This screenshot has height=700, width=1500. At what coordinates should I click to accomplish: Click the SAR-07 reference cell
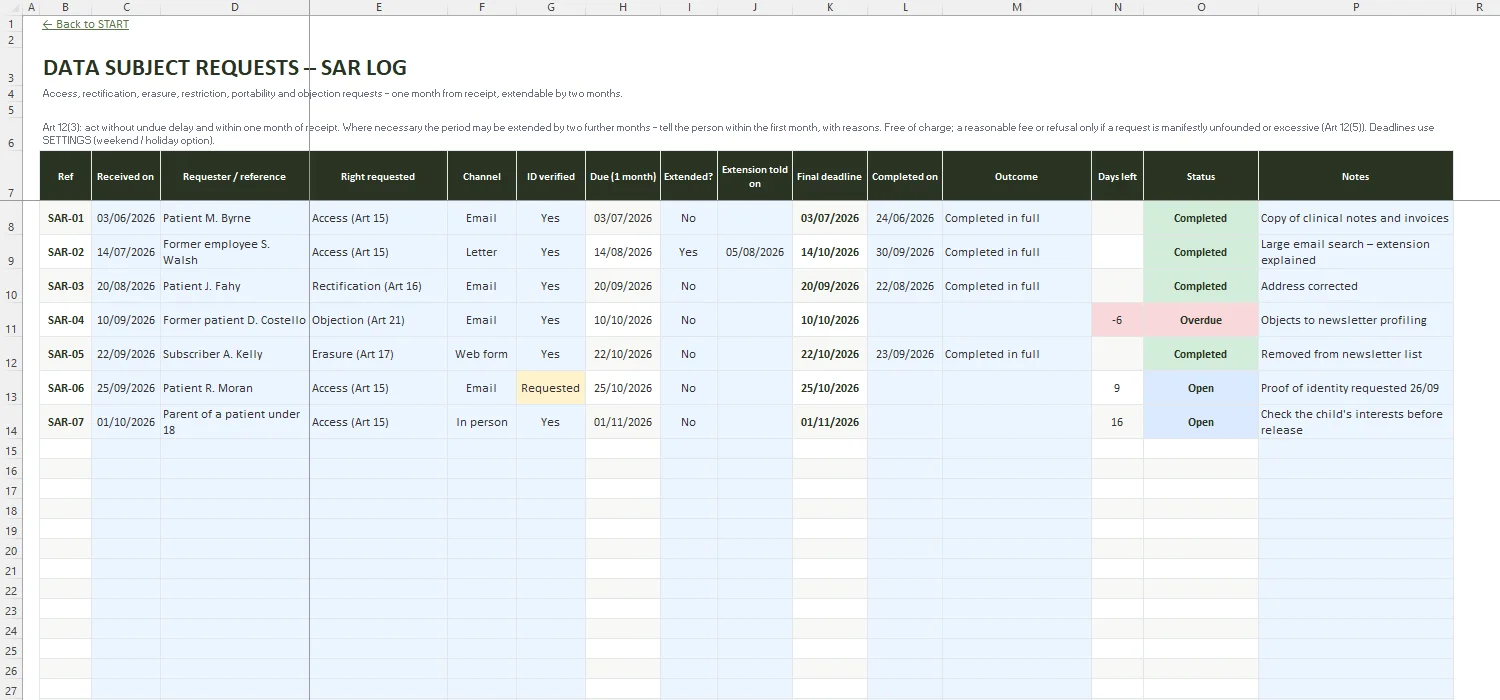[x=66, y=422]
